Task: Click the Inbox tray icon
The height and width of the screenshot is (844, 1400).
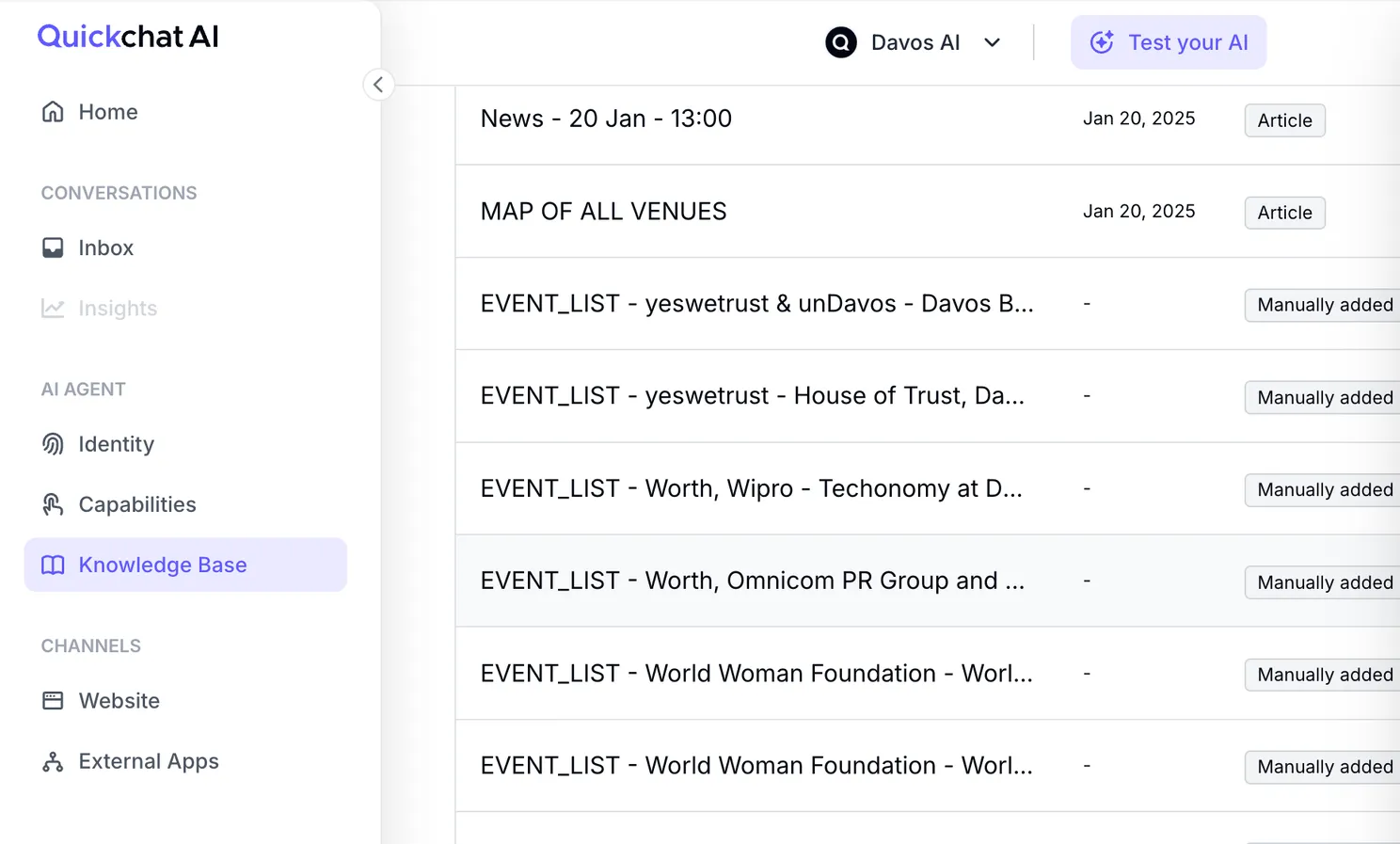Action: pos(53,247)
